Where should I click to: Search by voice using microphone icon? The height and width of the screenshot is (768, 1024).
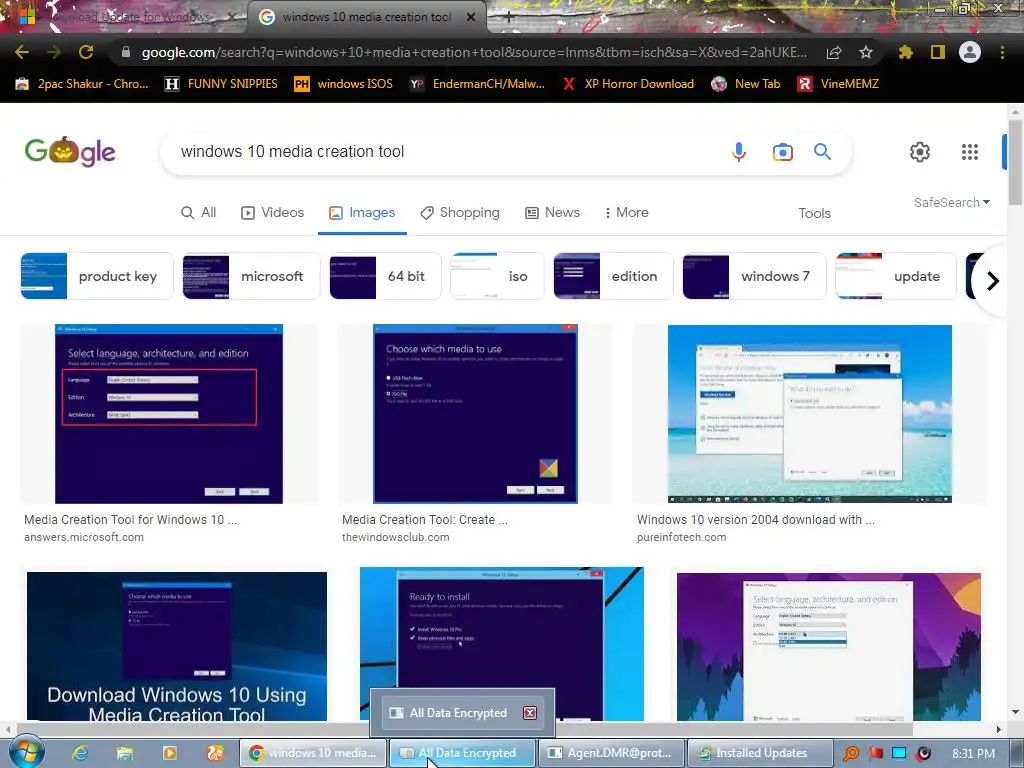click(739, 152)
